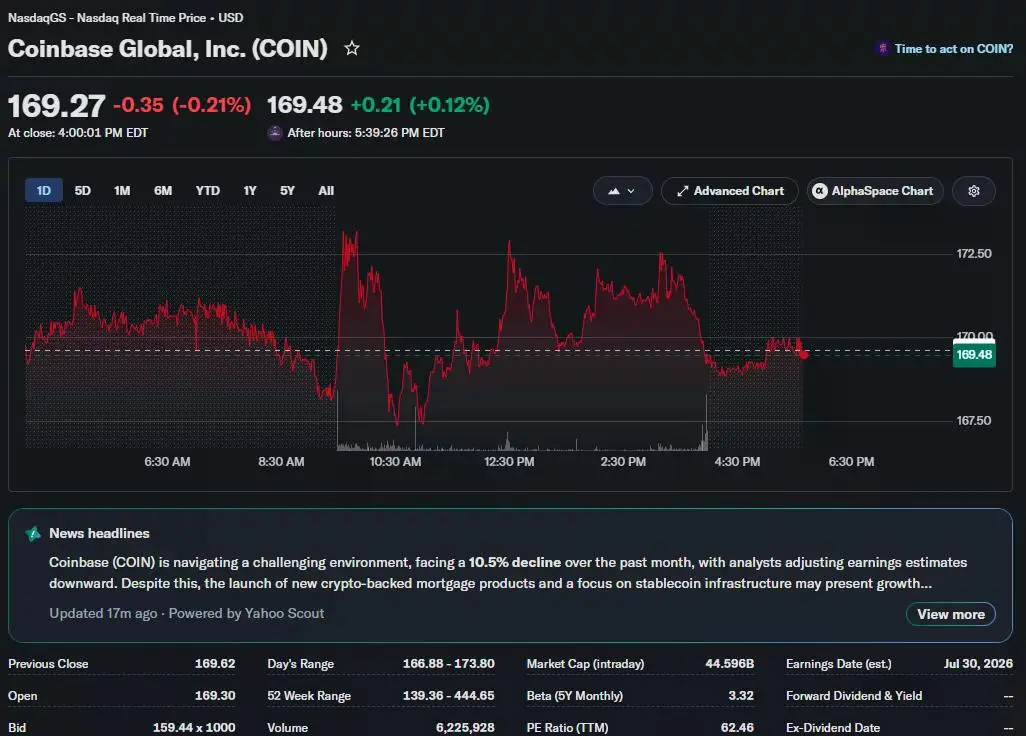
Task: Click the News headlines heading
Action: (x=99, y=534)
